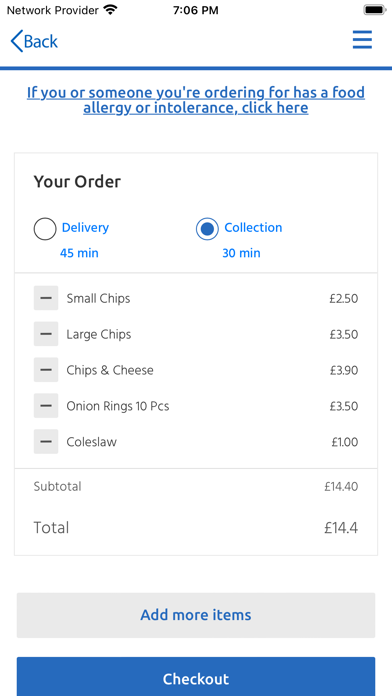The width and height of the screenshot is (392, 696).
Task: Tap the Back chevron arrow
Action: [x=16, y=41]
